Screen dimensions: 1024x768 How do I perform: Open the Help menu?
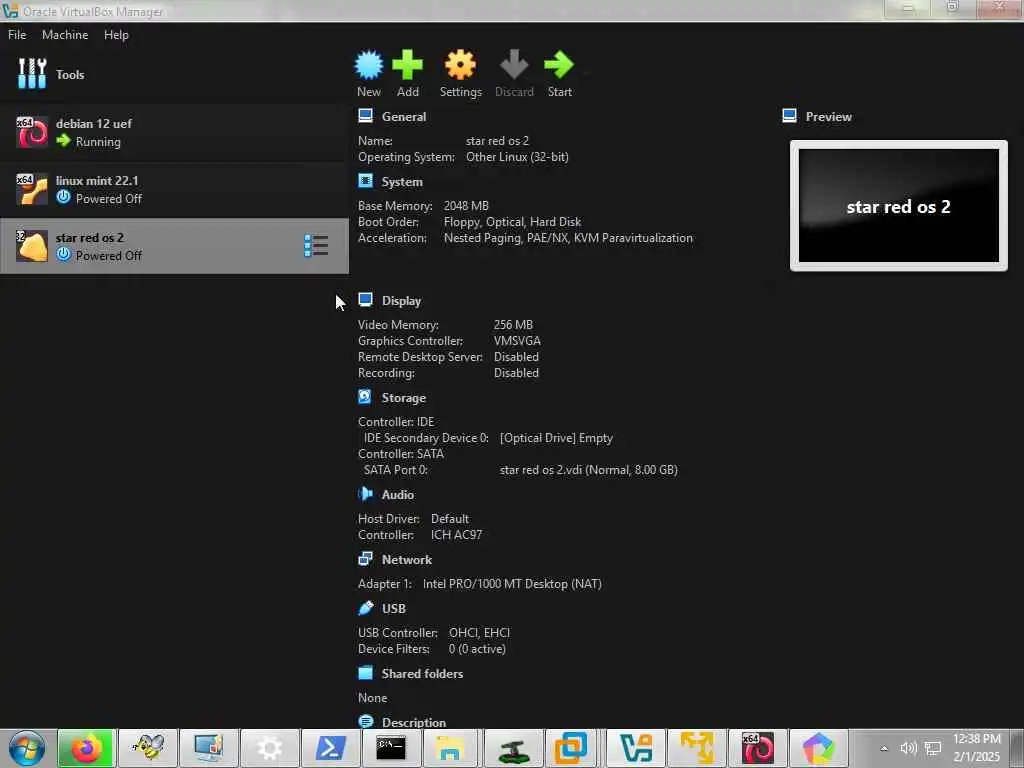click(116, 35)
